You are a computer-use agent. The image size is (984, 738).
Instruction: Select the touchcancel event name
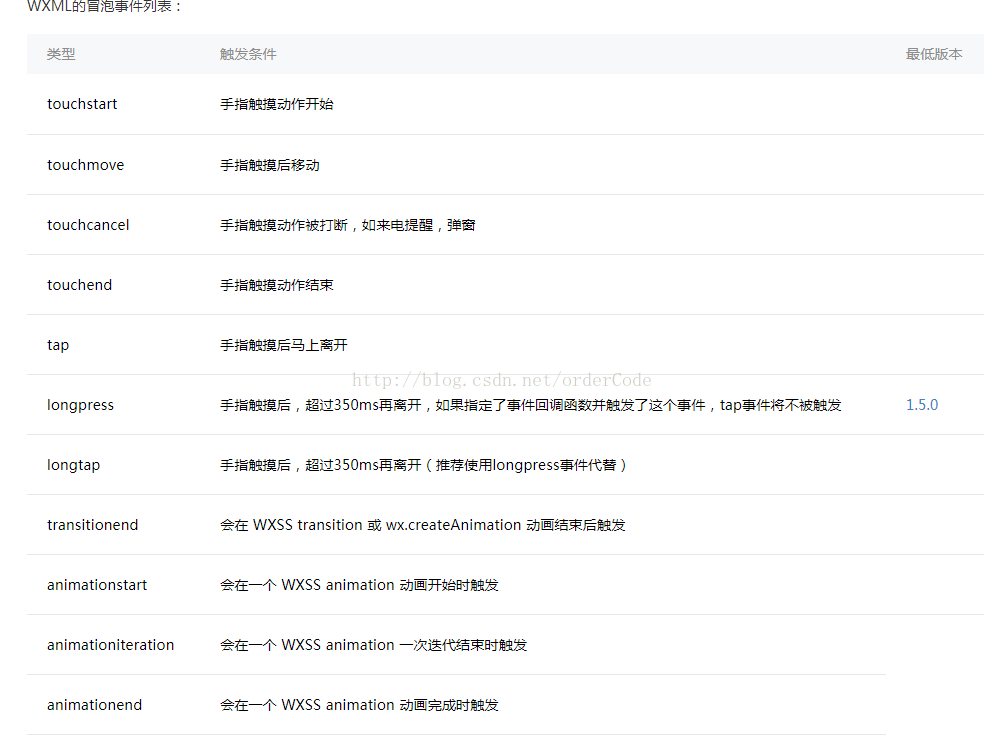[x=88, y=225]
